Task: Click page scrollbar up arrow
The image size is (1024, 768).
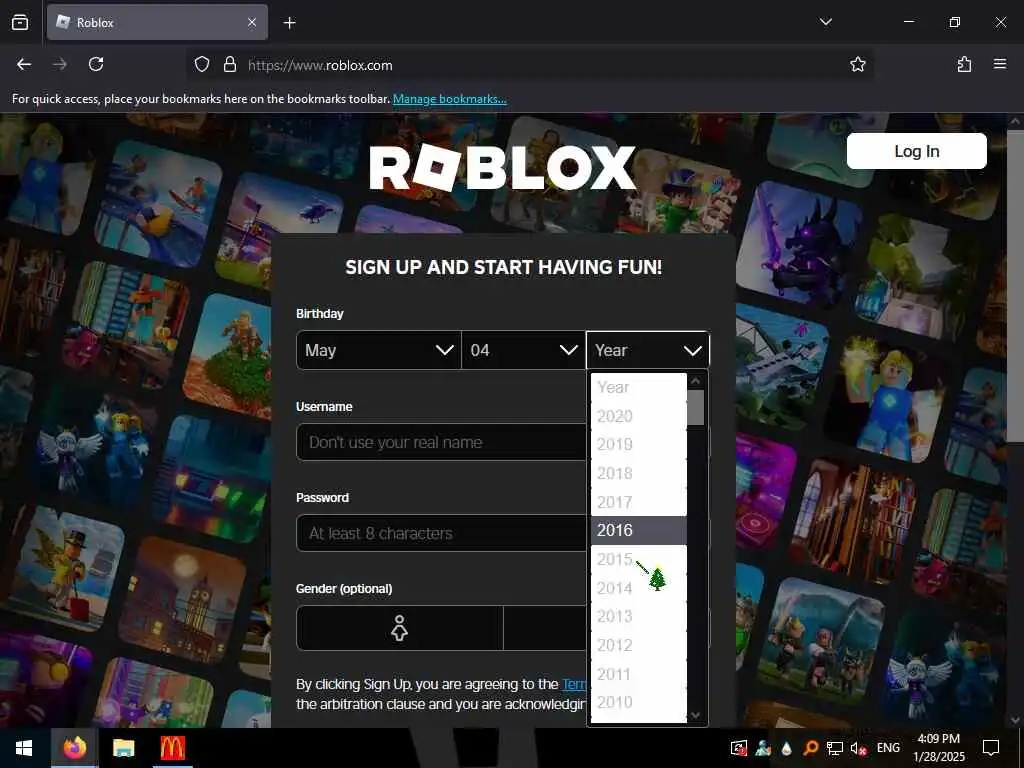Action: [1015, 121]
